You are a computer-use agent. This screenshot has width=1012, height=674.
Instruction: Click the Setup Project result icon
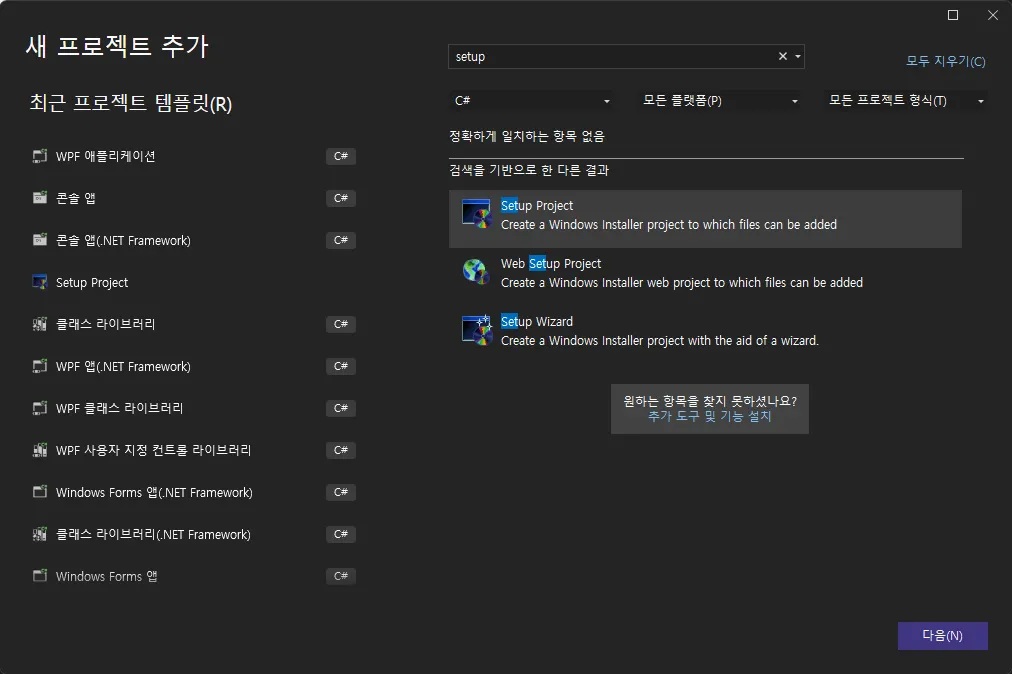tap(477, 214)
